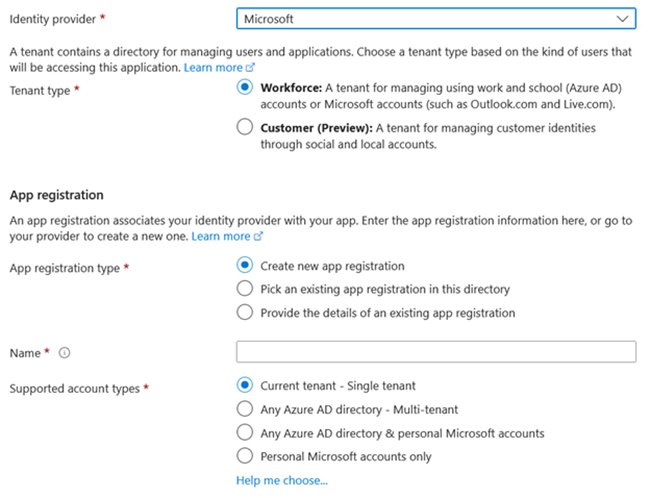Viewport: 650px width, 498px height.
Task: Choose Provide the details of an existing app registration
Action: [244, 312]
